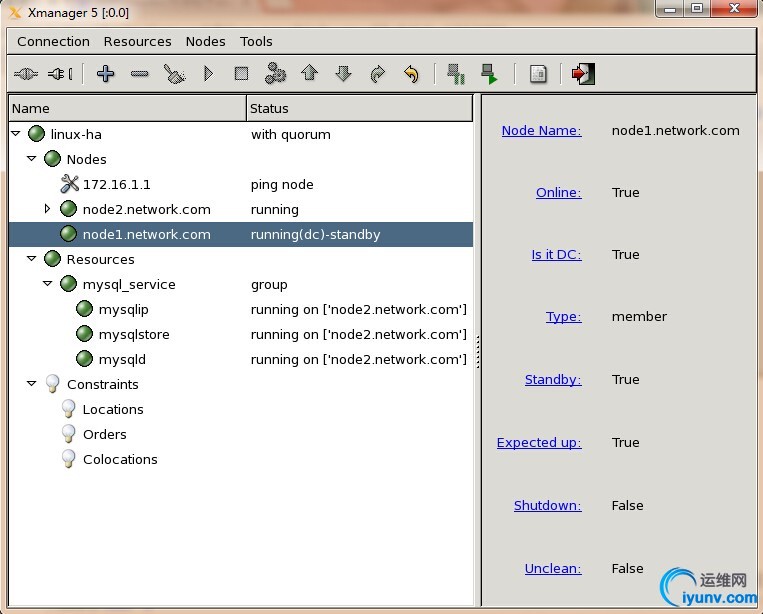The image size is (763, 614).
Task: Click the cleanup resource broom icon
Action: point(175,74)
